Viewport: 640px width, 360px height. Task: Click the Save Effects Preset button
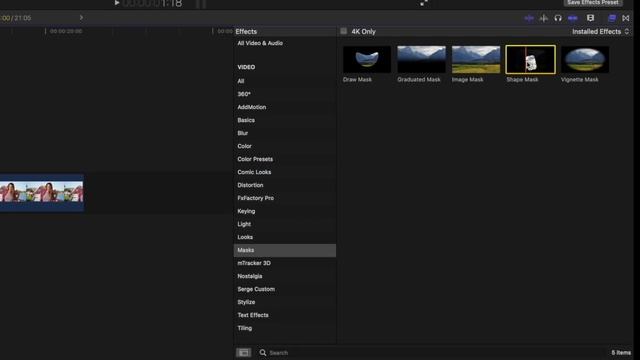pyautogui.click(x=593, y=3)
